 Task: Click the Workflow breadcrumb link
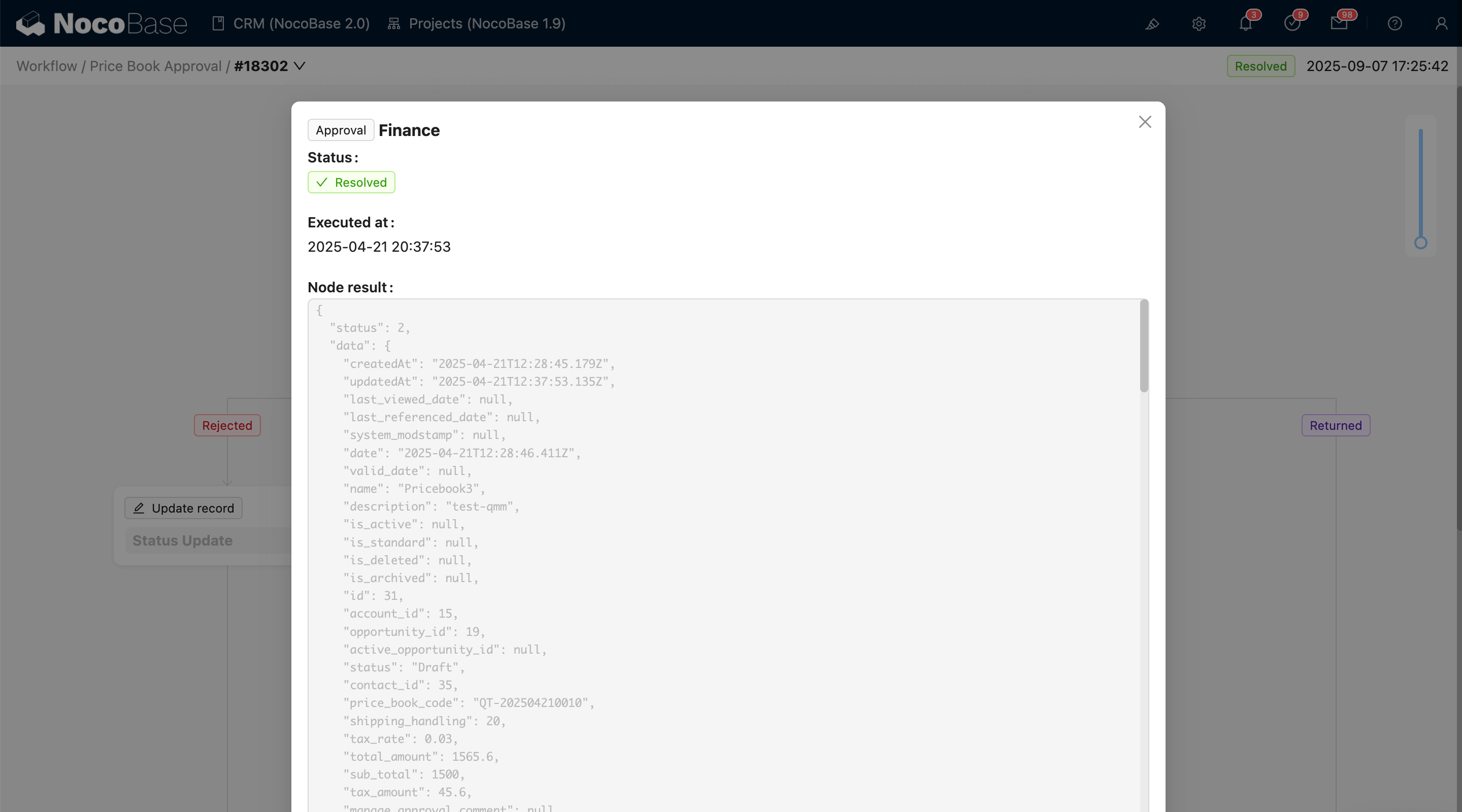(47, 66)
